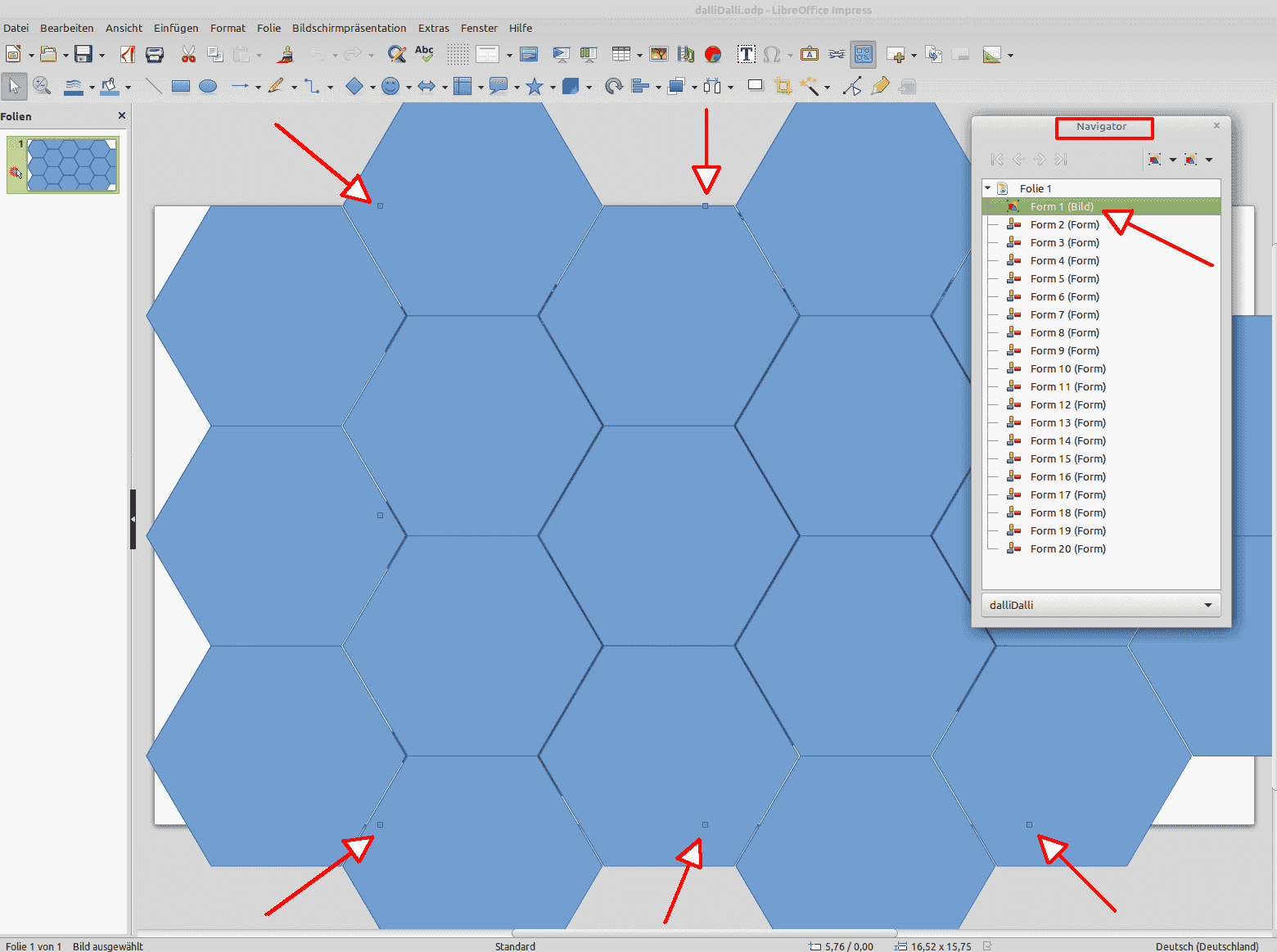This screenshot has height=952, width=1277.
Task: Select the Rectangle tool
Action: click(181, 86)
